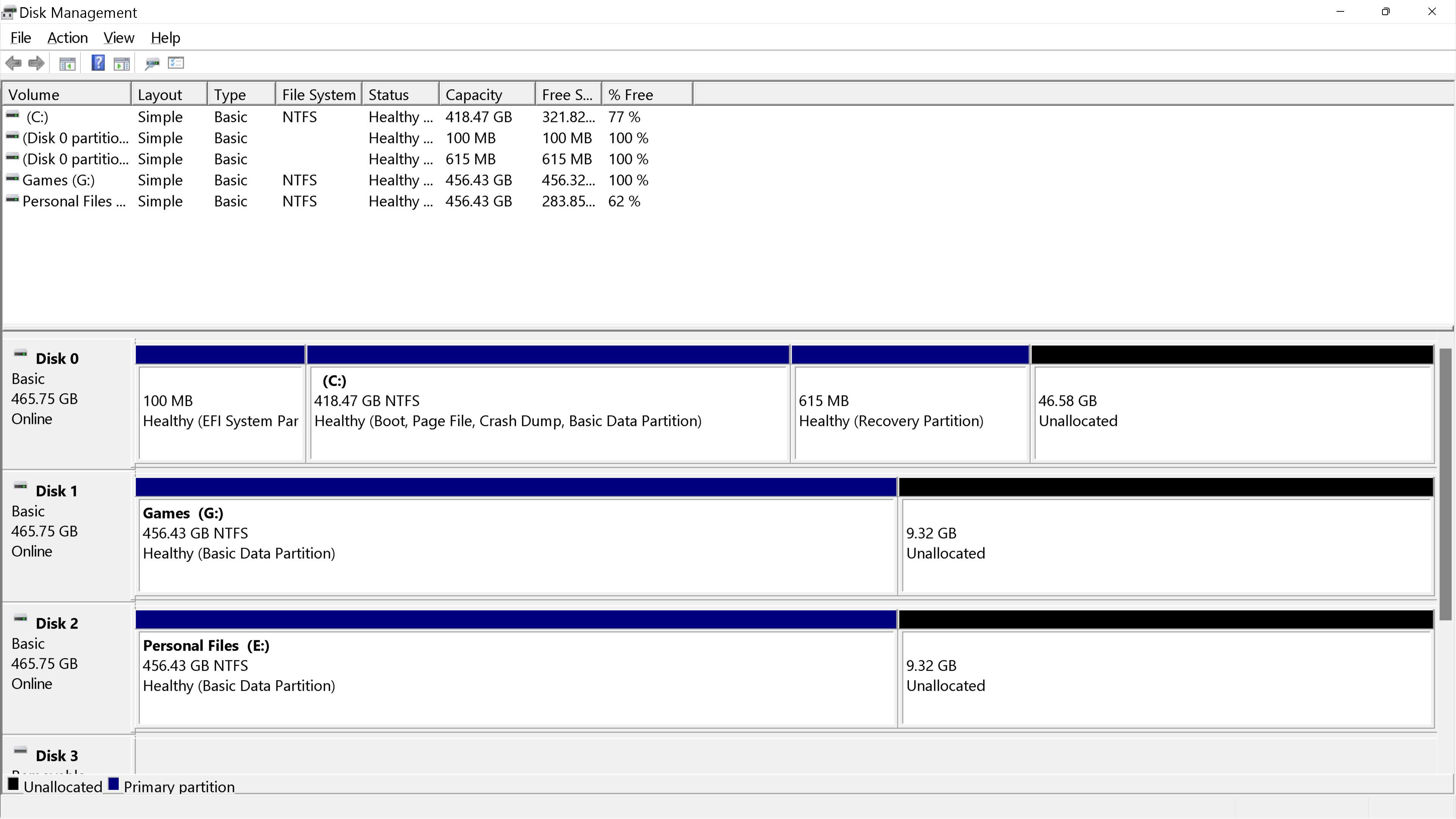This screenshot has width=1456, height=819.
Task: Sort by the Free Space column header
Action: pyautogui.click(x=569, y=94)
